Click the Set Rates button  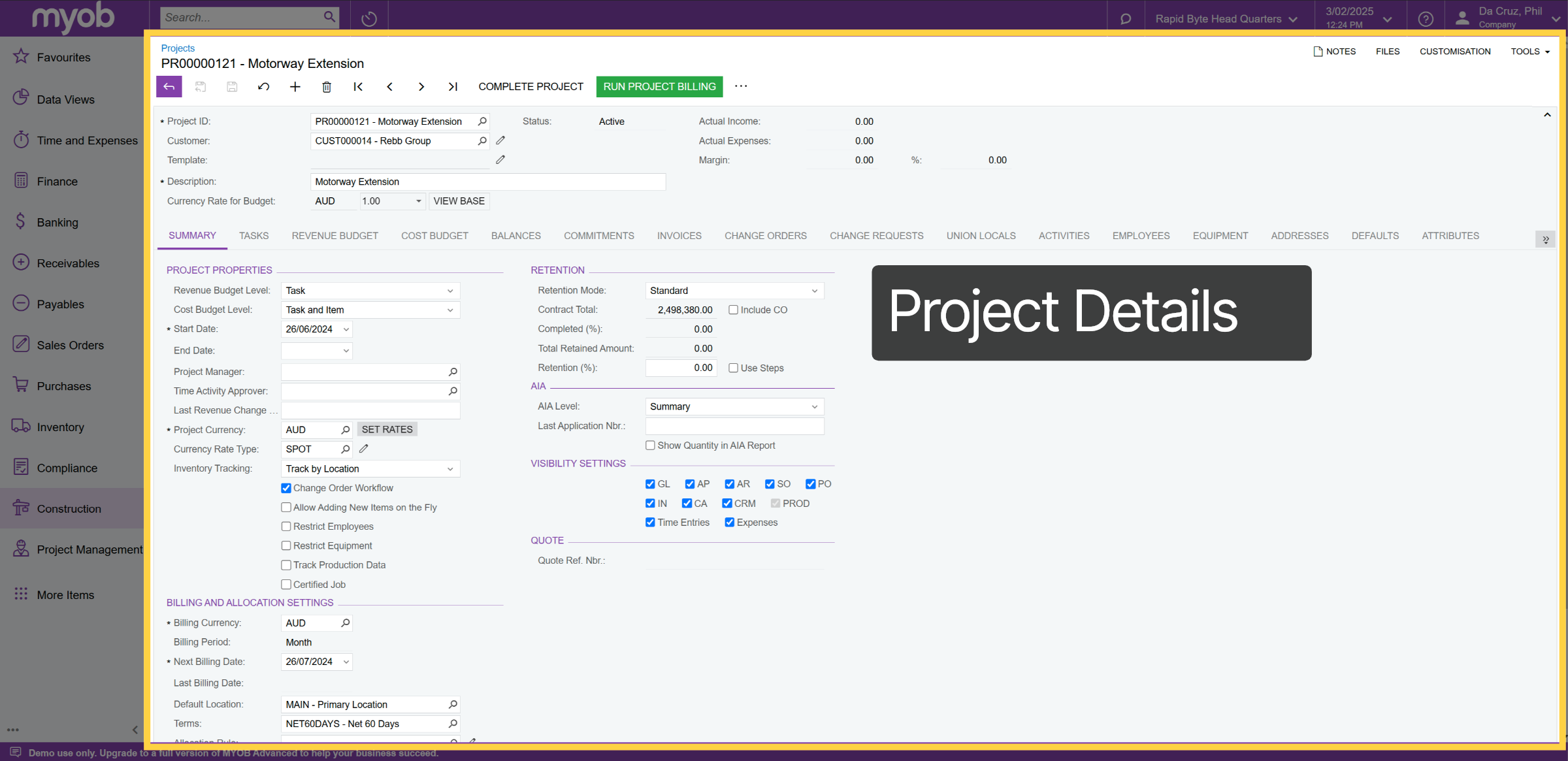click(387, 430)
